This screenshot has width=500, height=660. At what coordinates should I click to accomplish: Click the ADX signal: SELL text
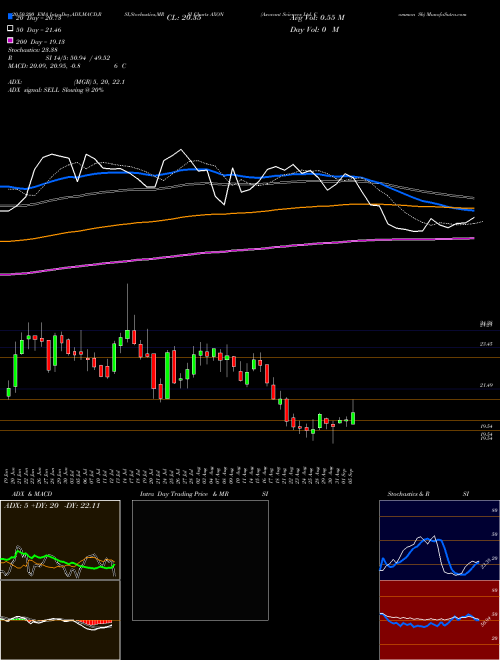click(56, 90)
